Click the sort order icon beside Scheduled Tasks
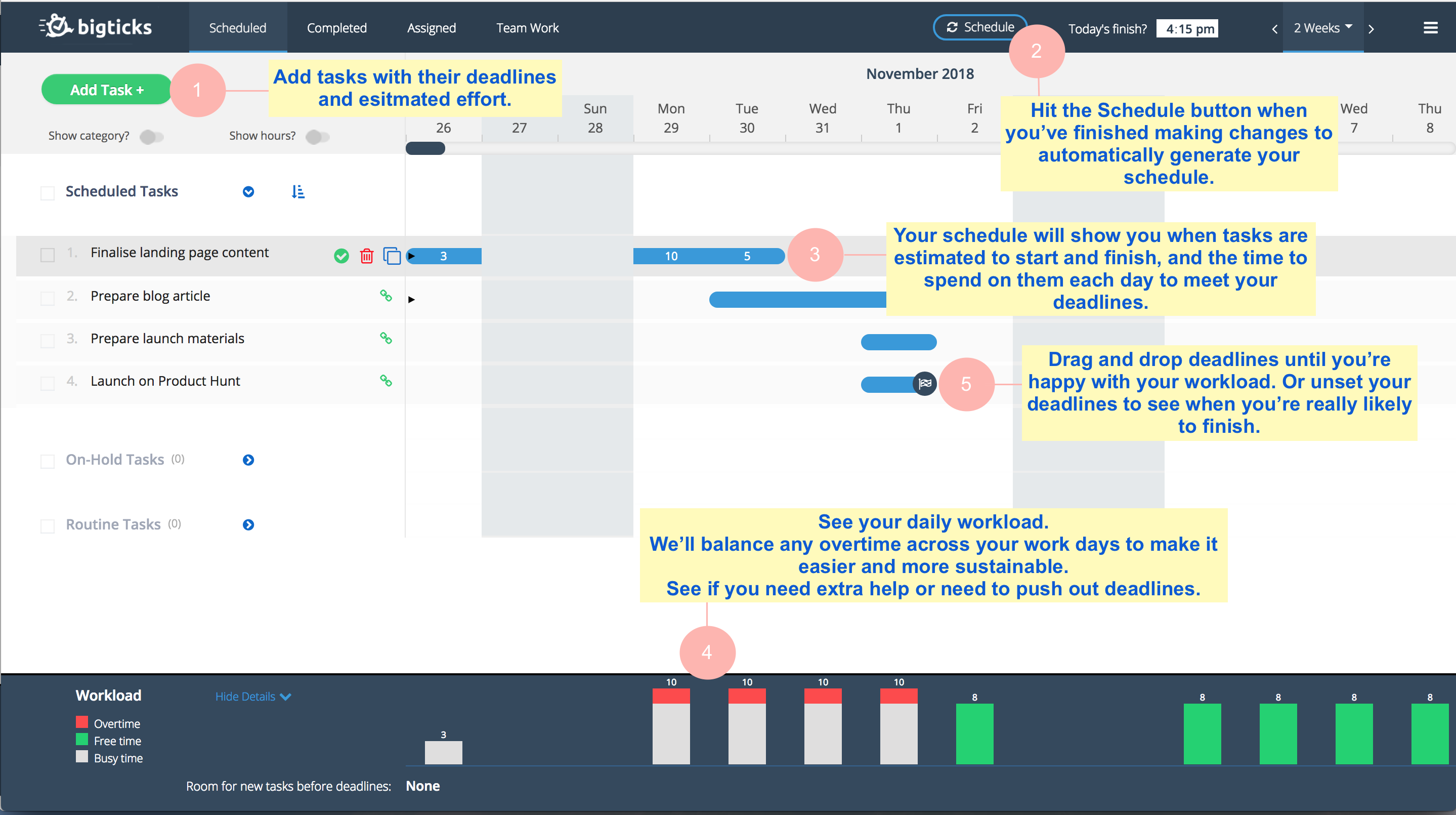This screenshot has height=815, width=1456. pyautogui.click(x=298, y=192)
